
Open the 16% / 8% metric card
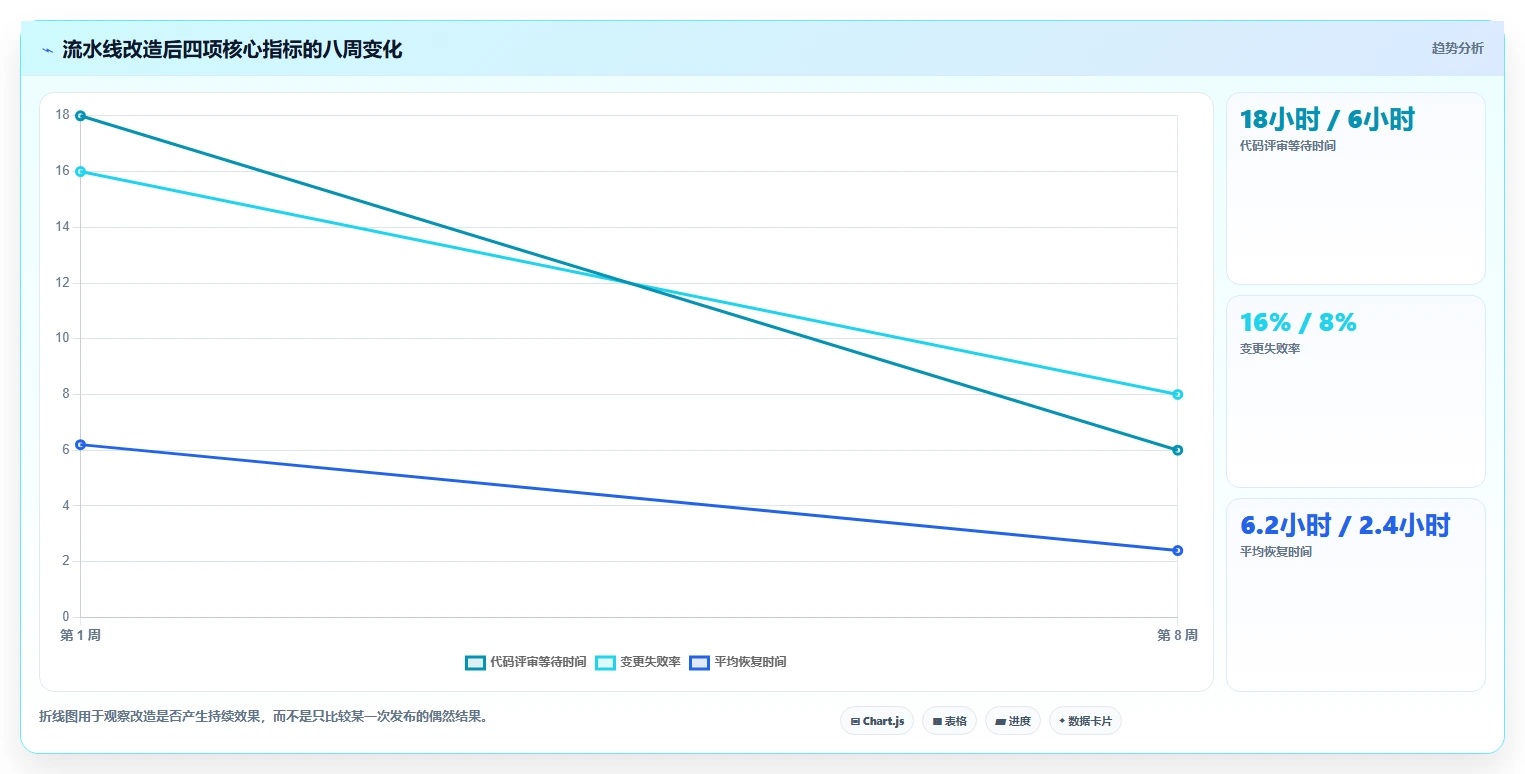1355,391
